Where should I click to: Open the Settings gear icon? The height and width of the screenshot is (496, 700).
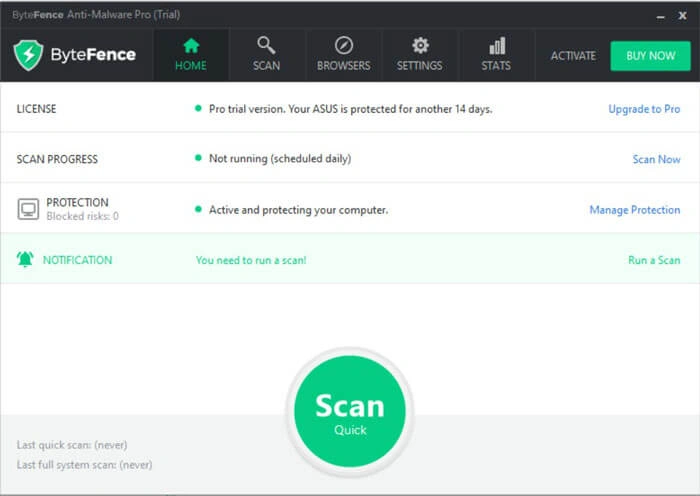click(420, 45)
